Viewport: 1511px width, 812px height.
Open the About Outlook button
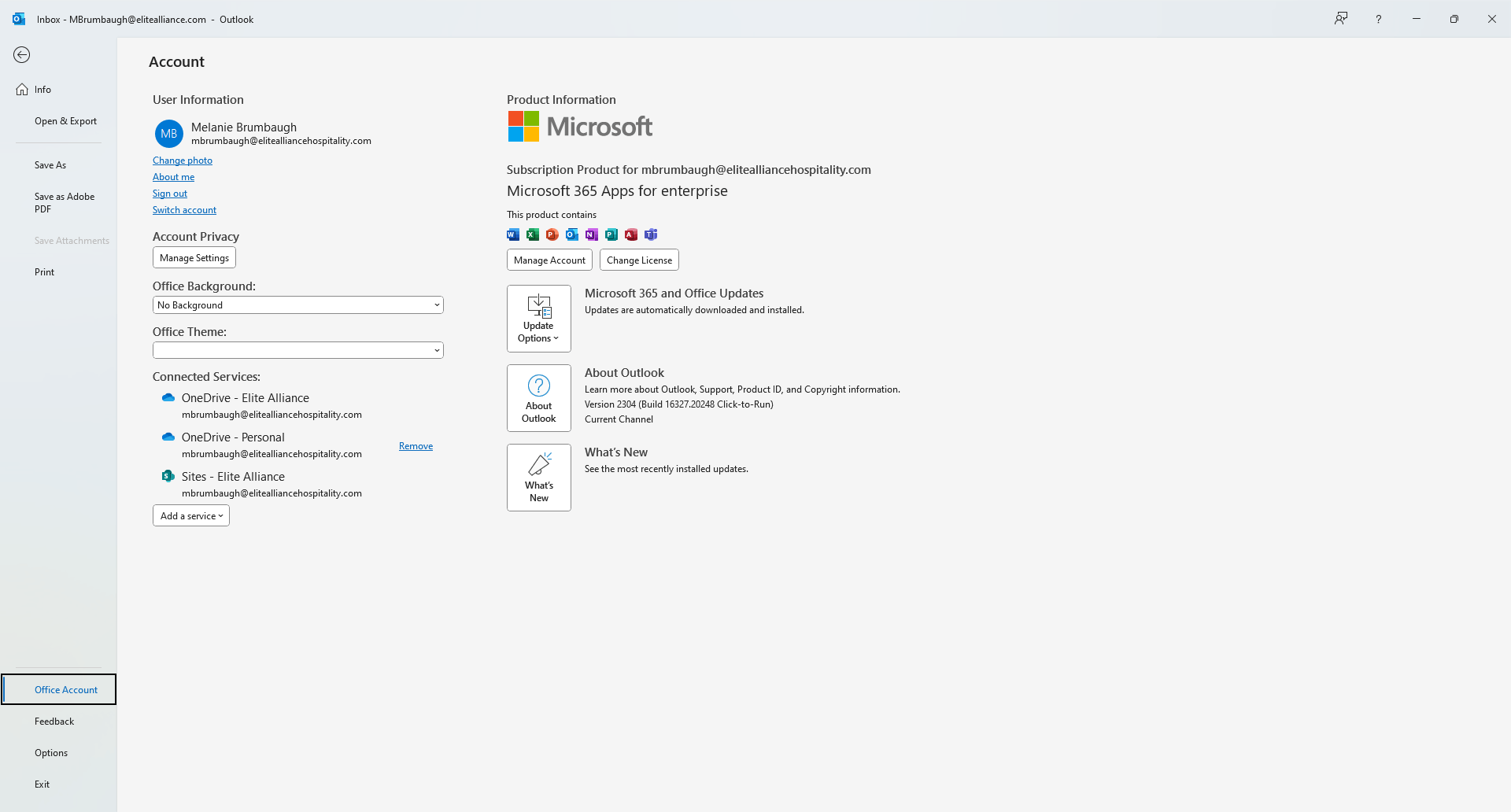(539, 398)
